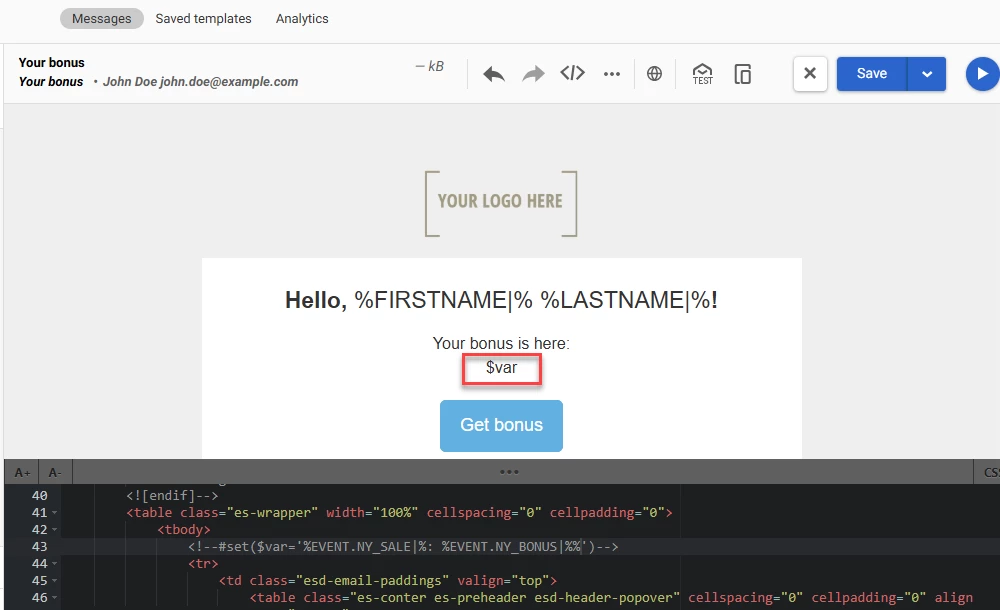Expand the Save dropdown arrow

(x=927, y=74)
